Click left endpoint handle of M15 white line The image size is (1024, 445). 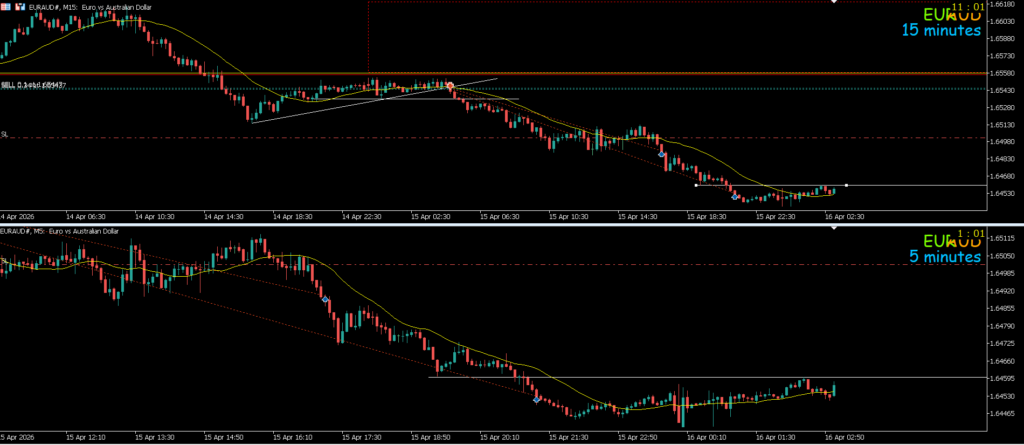pos(696,185)
